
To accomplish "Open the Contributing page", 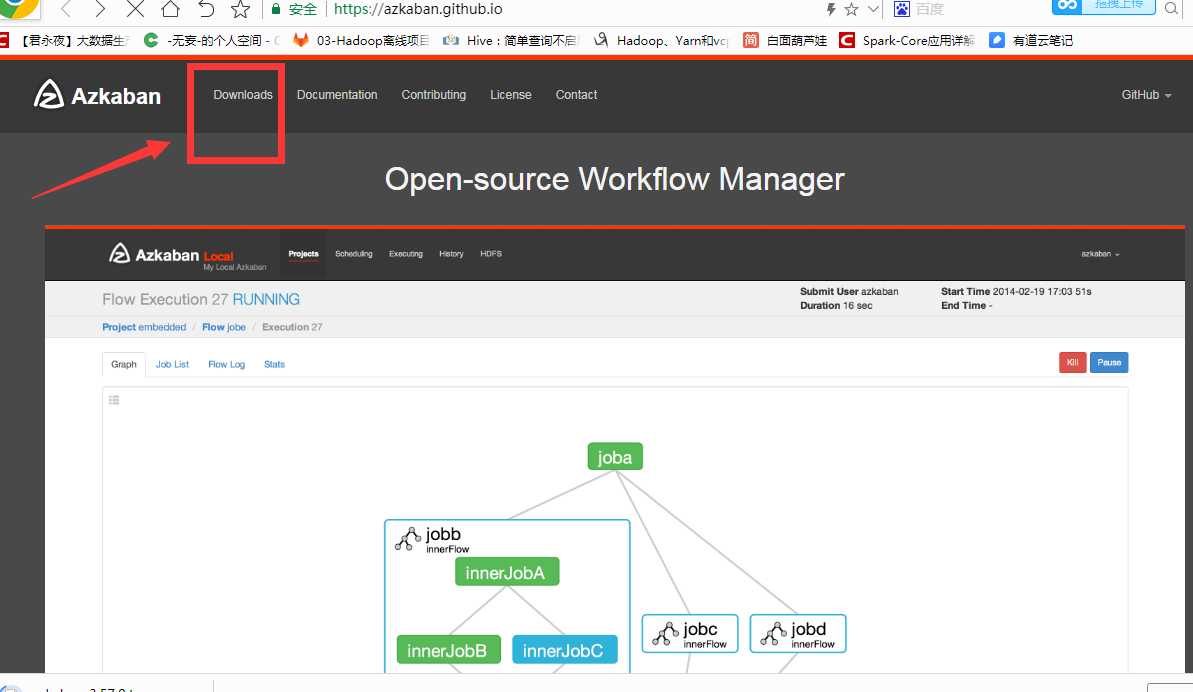I will (x=434, y=95).
